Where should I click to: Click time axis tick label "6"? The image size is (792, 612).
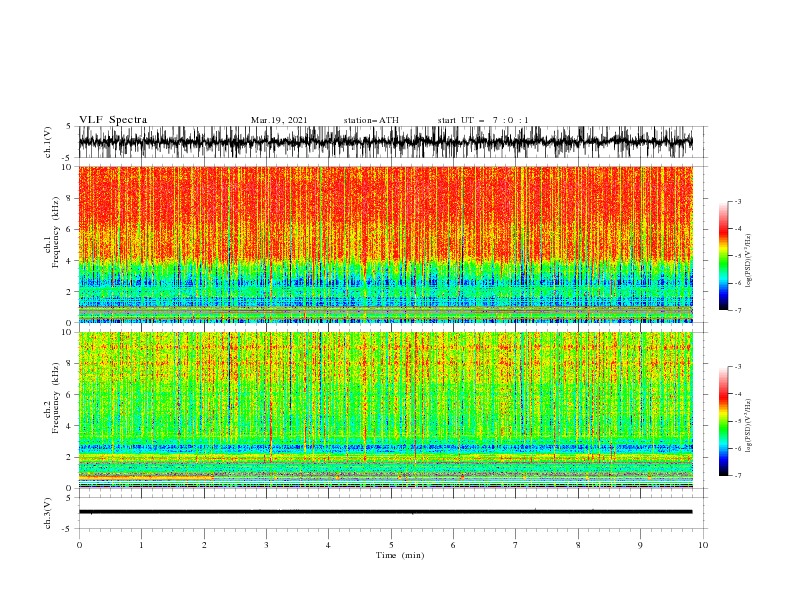pos(453,545)
